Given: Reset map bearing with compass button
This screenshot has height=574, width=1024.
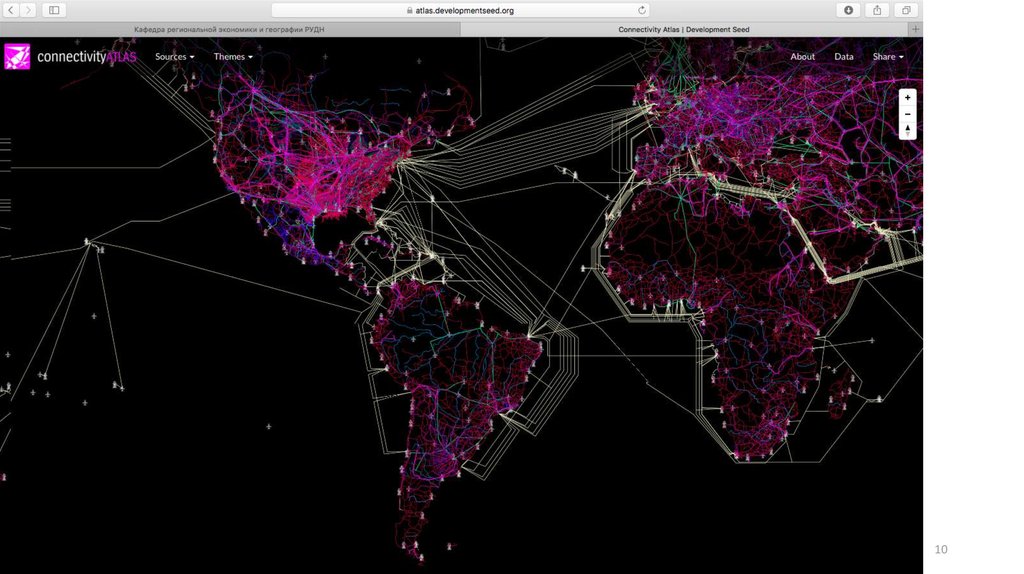Looking at the screenshot, I should [907, 130].
